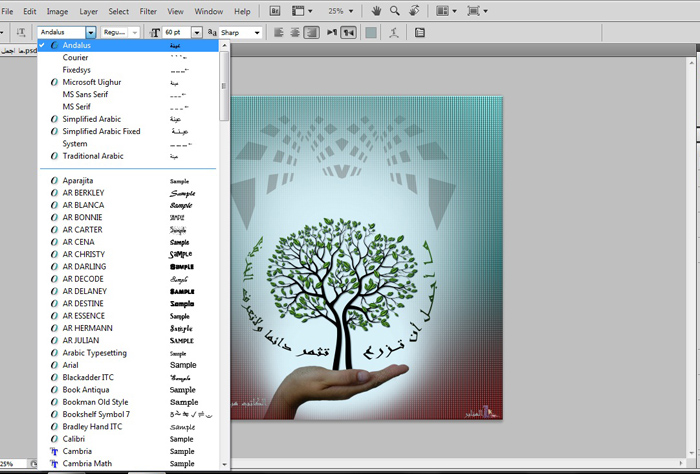700x474 pixels.
Task: Open the Image menu
Action: click(x=58, y=11)
